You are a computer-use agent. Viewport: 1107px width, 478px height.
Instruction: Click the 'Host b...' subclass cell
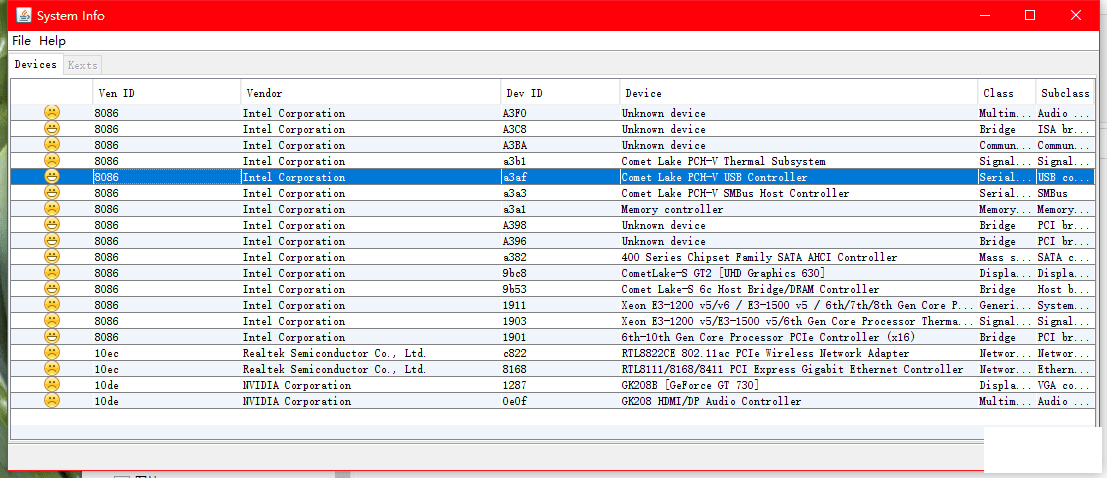tap(1065, 289)
